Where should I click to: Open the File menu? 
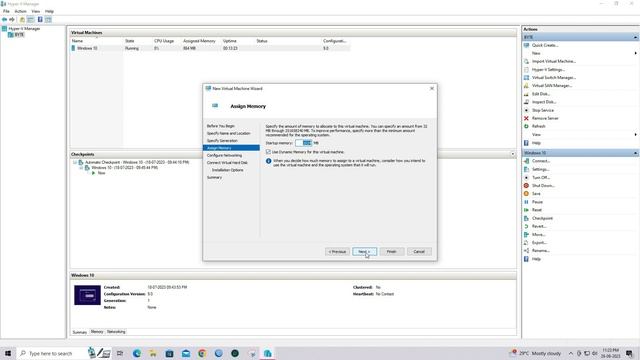6,11
